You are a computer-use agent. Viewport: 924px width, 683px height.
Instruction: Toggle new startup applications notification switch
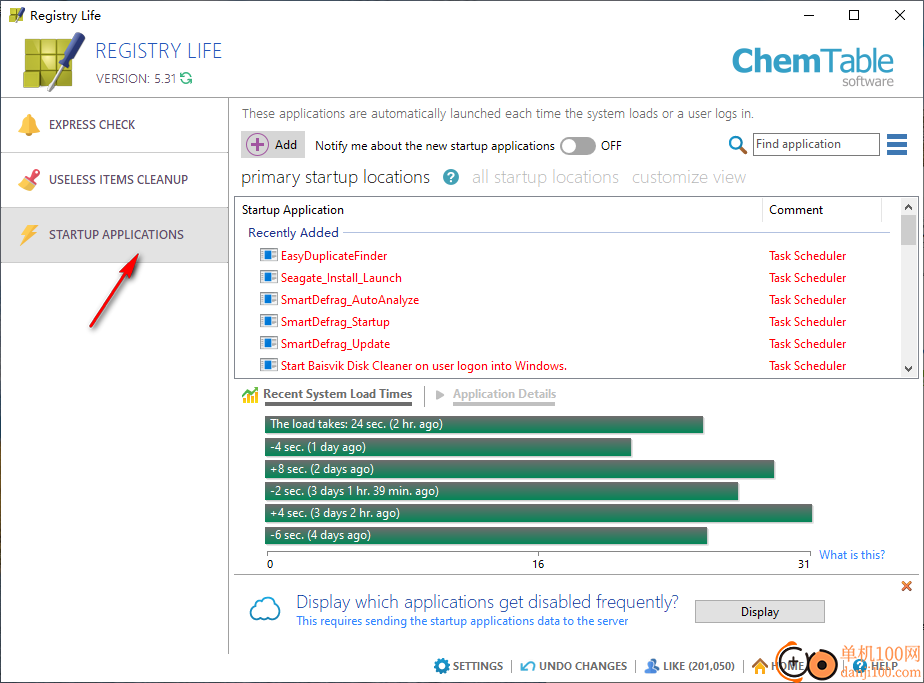click(578, 146)
